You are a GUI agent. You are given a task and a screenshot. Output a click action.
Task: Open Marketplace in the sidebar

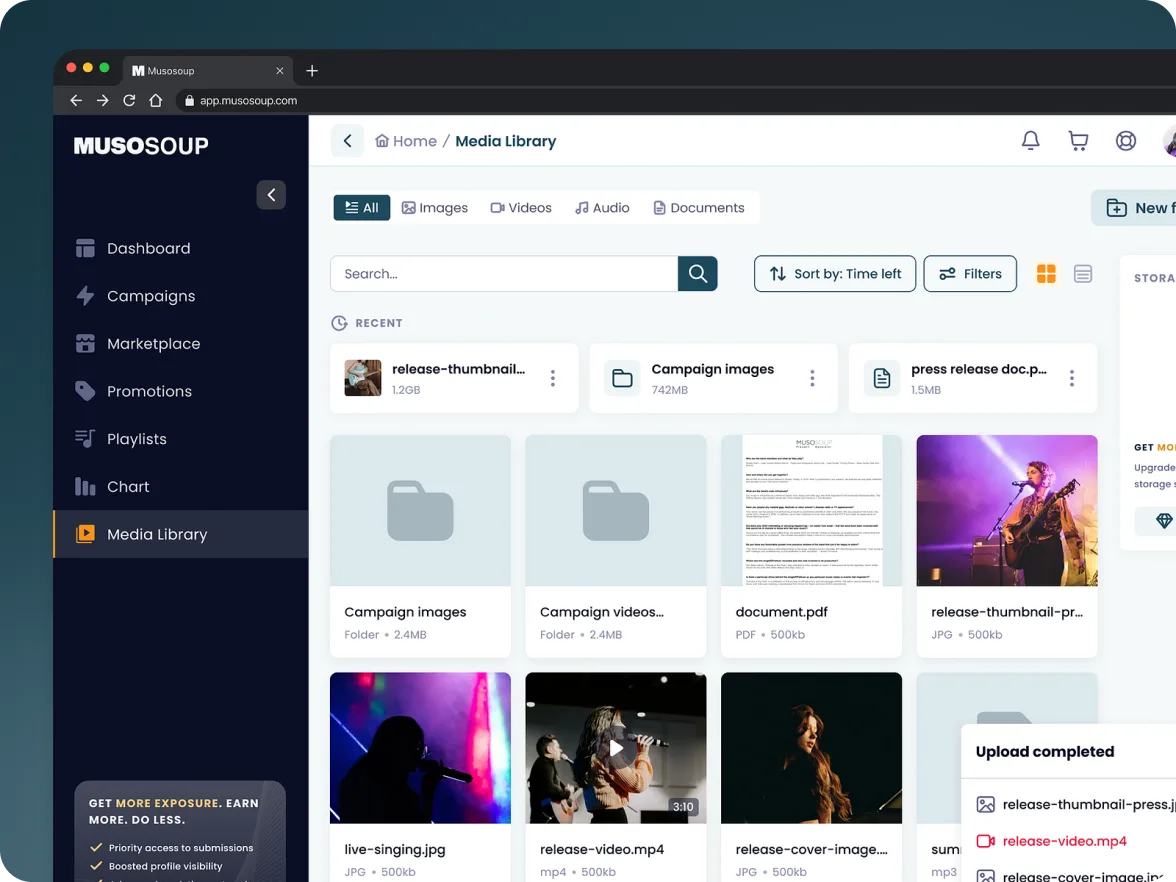(180, 344)
